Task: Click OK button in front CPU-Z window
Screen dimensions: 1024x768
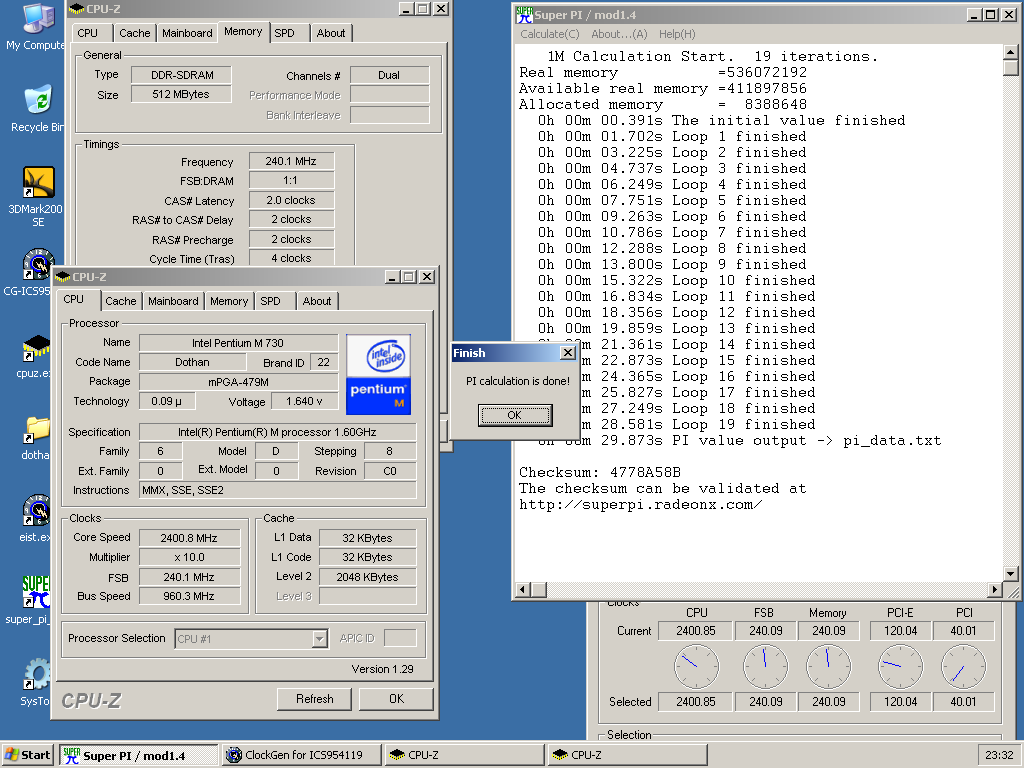Action: (396, 699)
